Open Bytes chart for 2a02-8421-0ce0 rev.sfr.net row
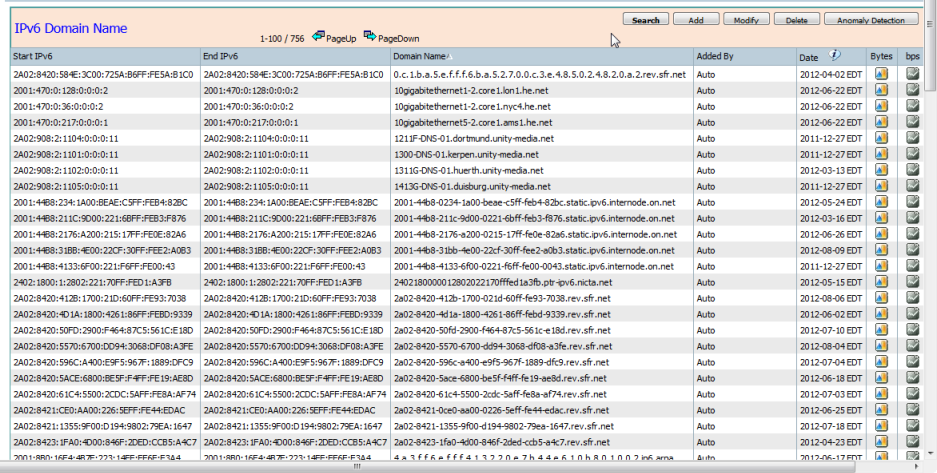This screenshot has width=937, height=473. click(881, 410)
